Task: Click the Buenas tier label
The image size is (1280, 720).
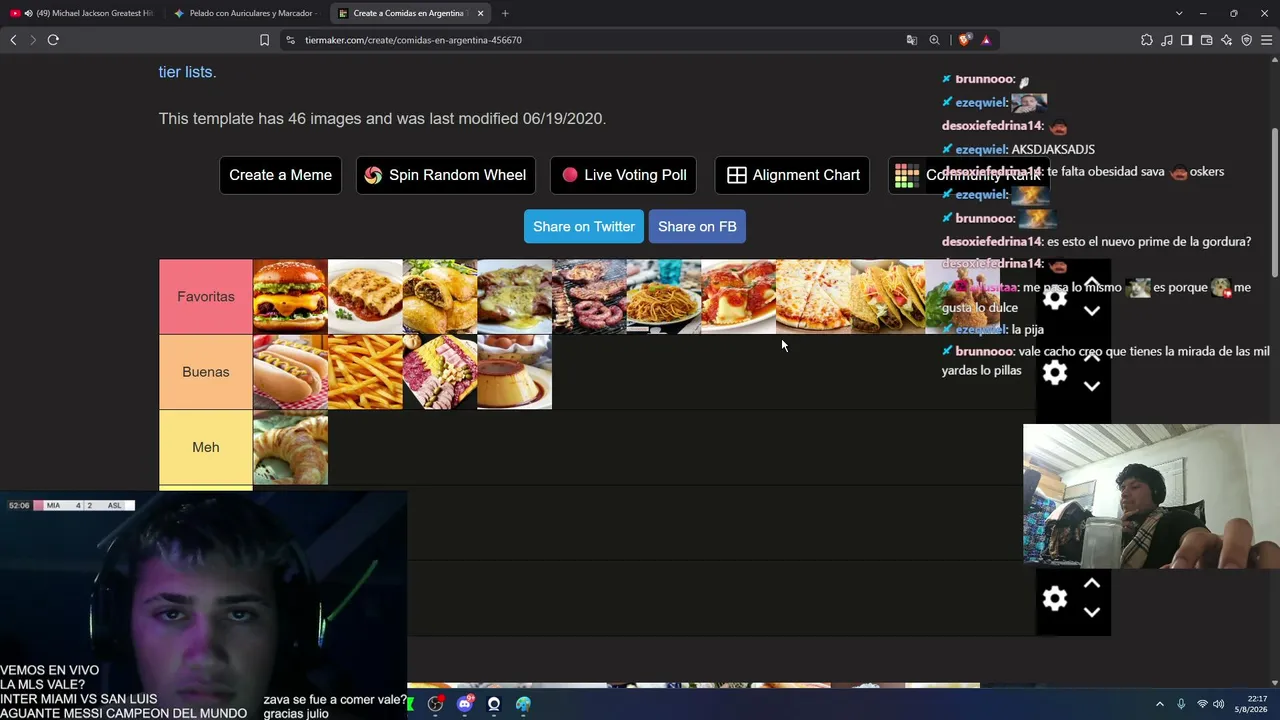Action: pos(205,372)
